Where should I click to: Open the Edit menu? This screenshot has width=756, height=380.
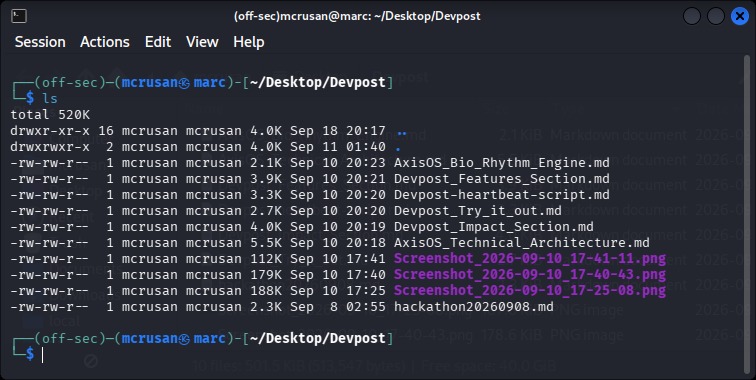158,42
